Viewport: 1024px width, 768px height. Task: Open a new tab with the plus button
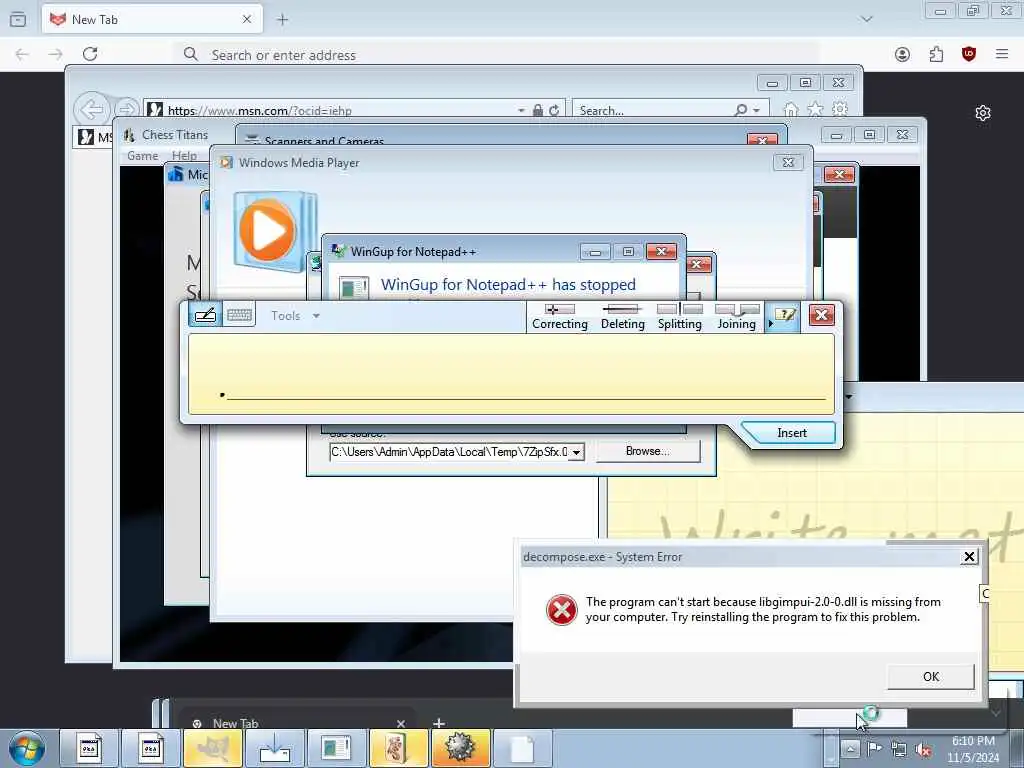point(282,20)
